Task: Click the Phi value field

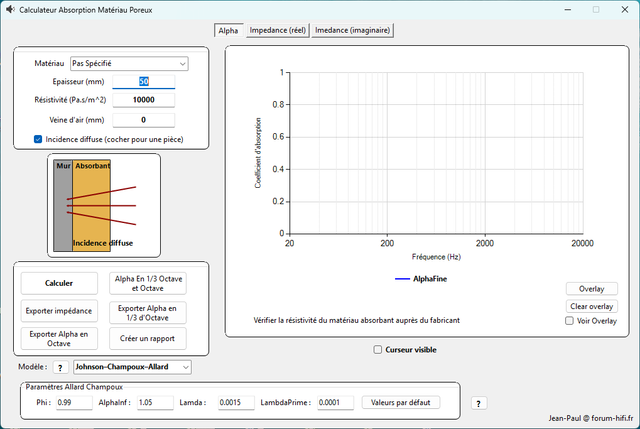Action: click(x=74, y=402)
